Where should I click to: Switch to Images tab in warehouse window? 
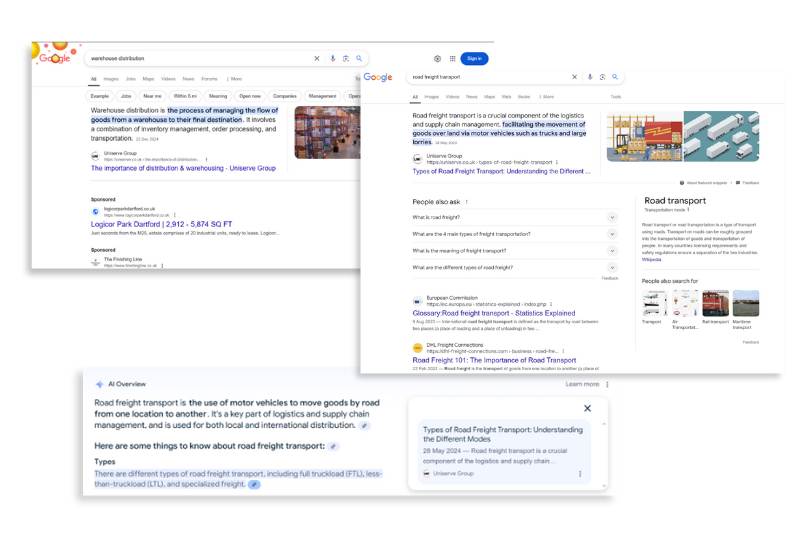tap(111, 79)
